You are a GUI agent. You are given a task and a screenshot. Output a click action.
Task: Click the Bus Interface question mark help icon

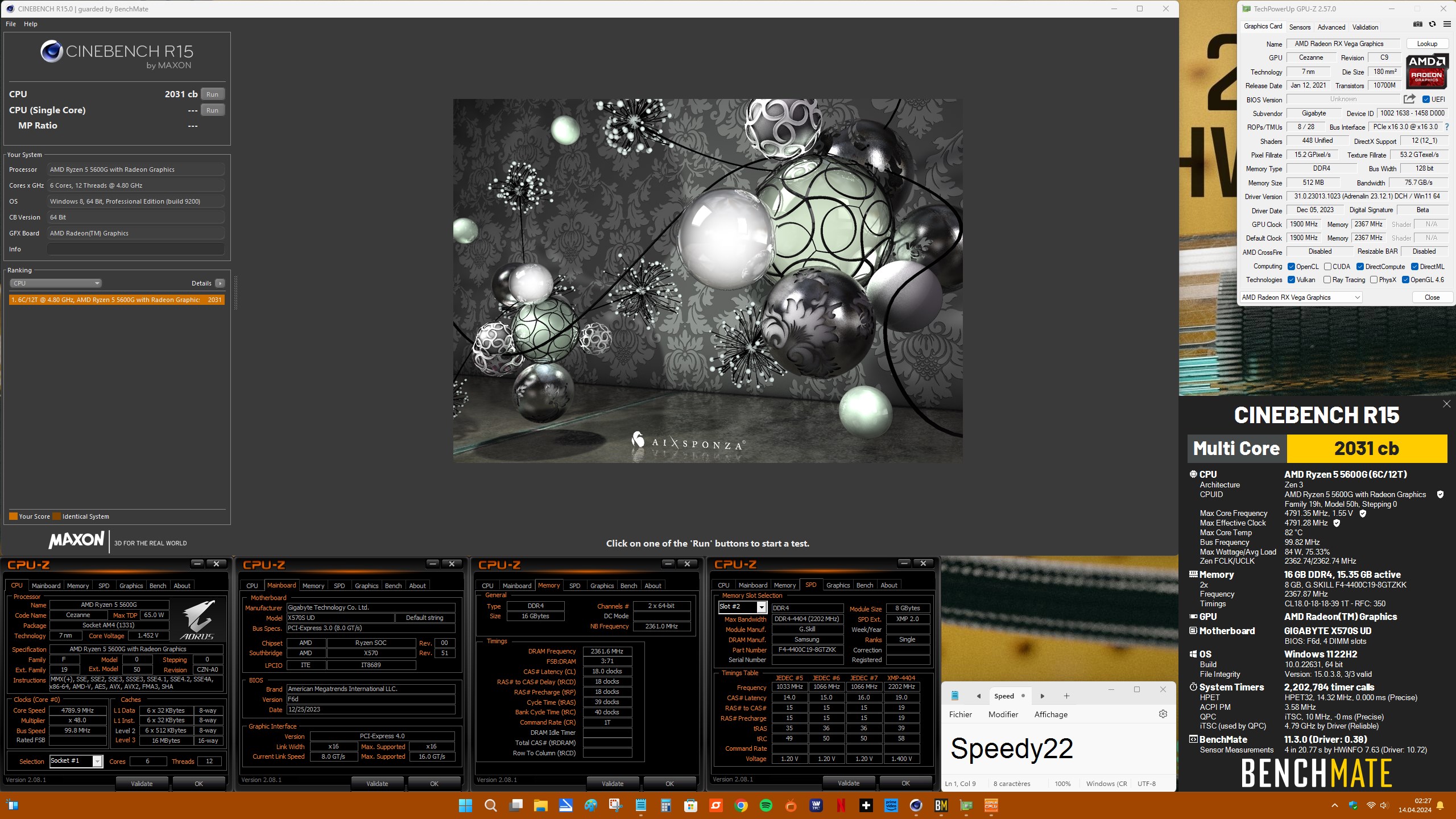(1447, 127)
